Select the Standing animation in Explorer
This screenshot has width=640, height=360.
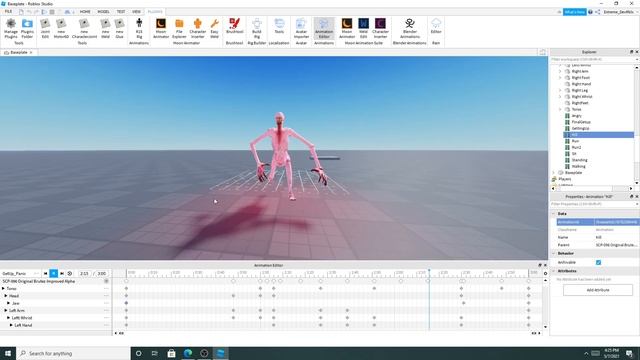click(579, 160)
